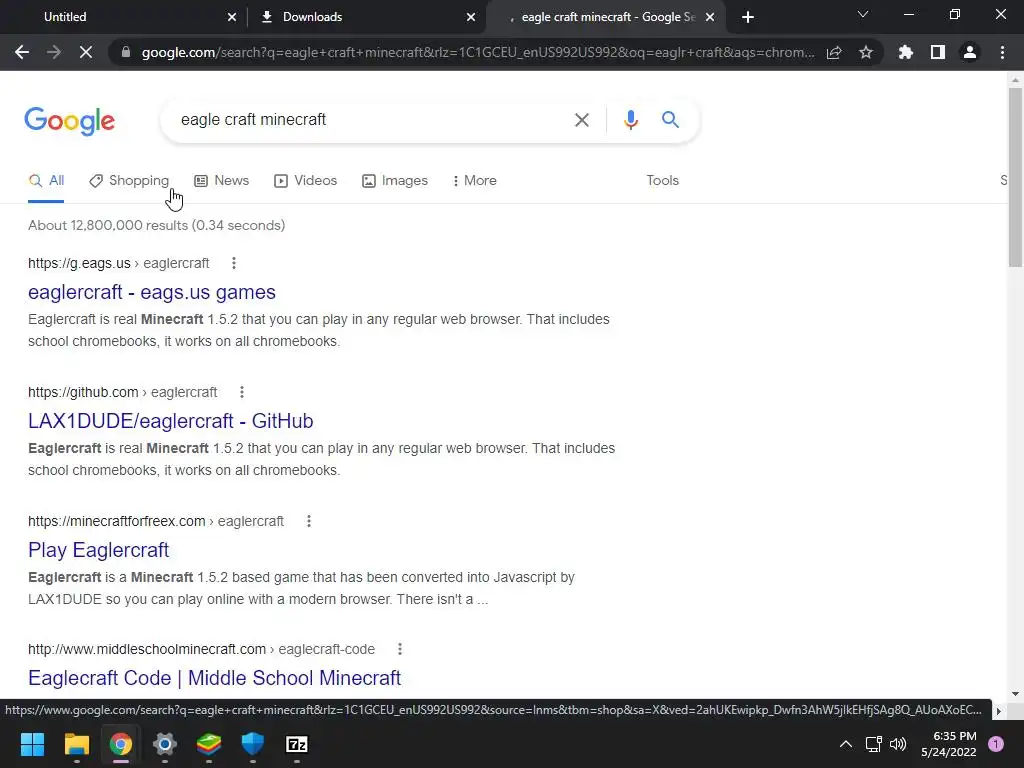The image size is (1024, 768).
Task: Go back using the browser back arrow
Action: 22,52
